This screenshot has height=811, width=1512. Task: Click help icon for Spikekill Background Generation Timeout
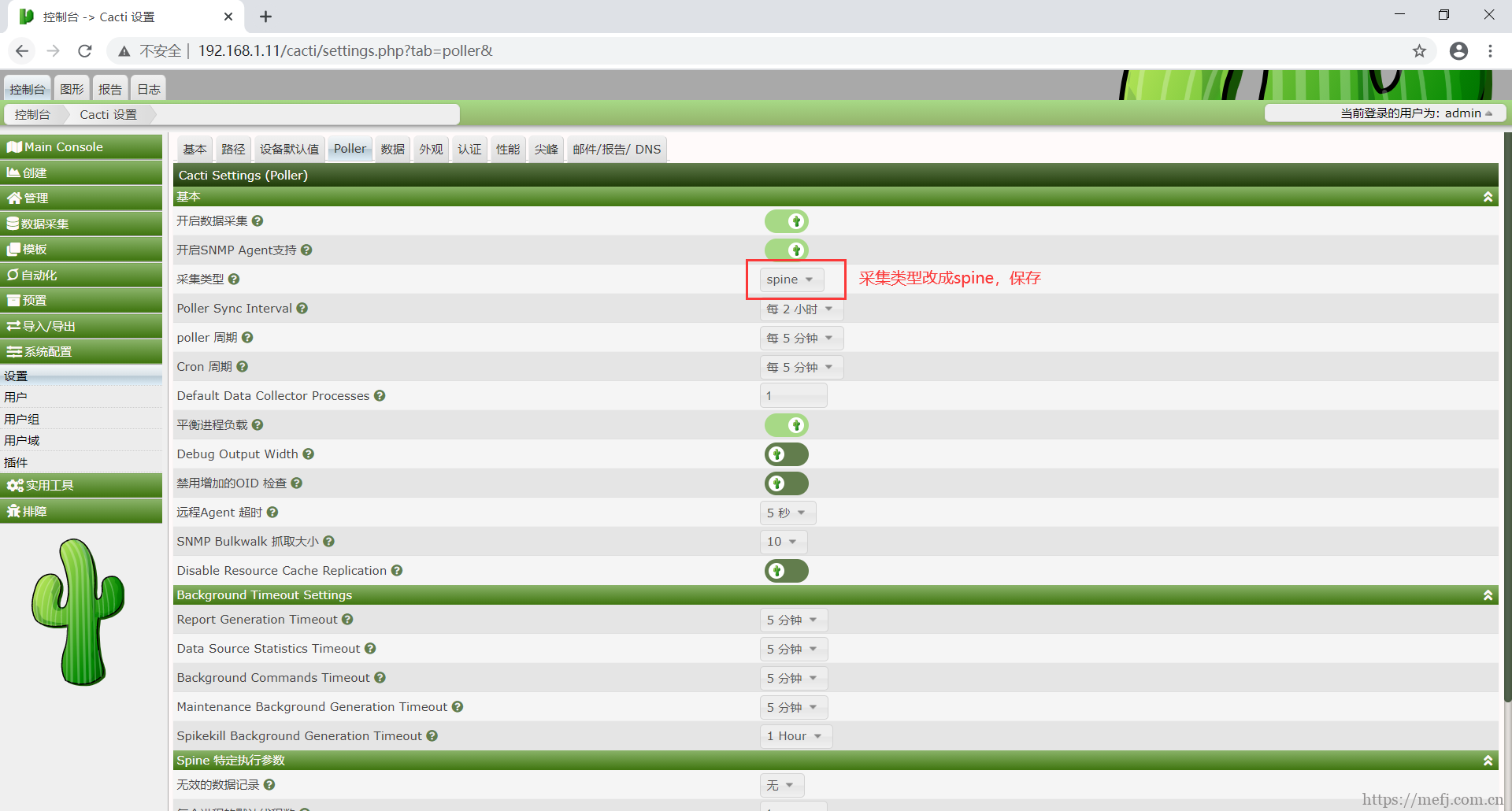coord(432,736)
